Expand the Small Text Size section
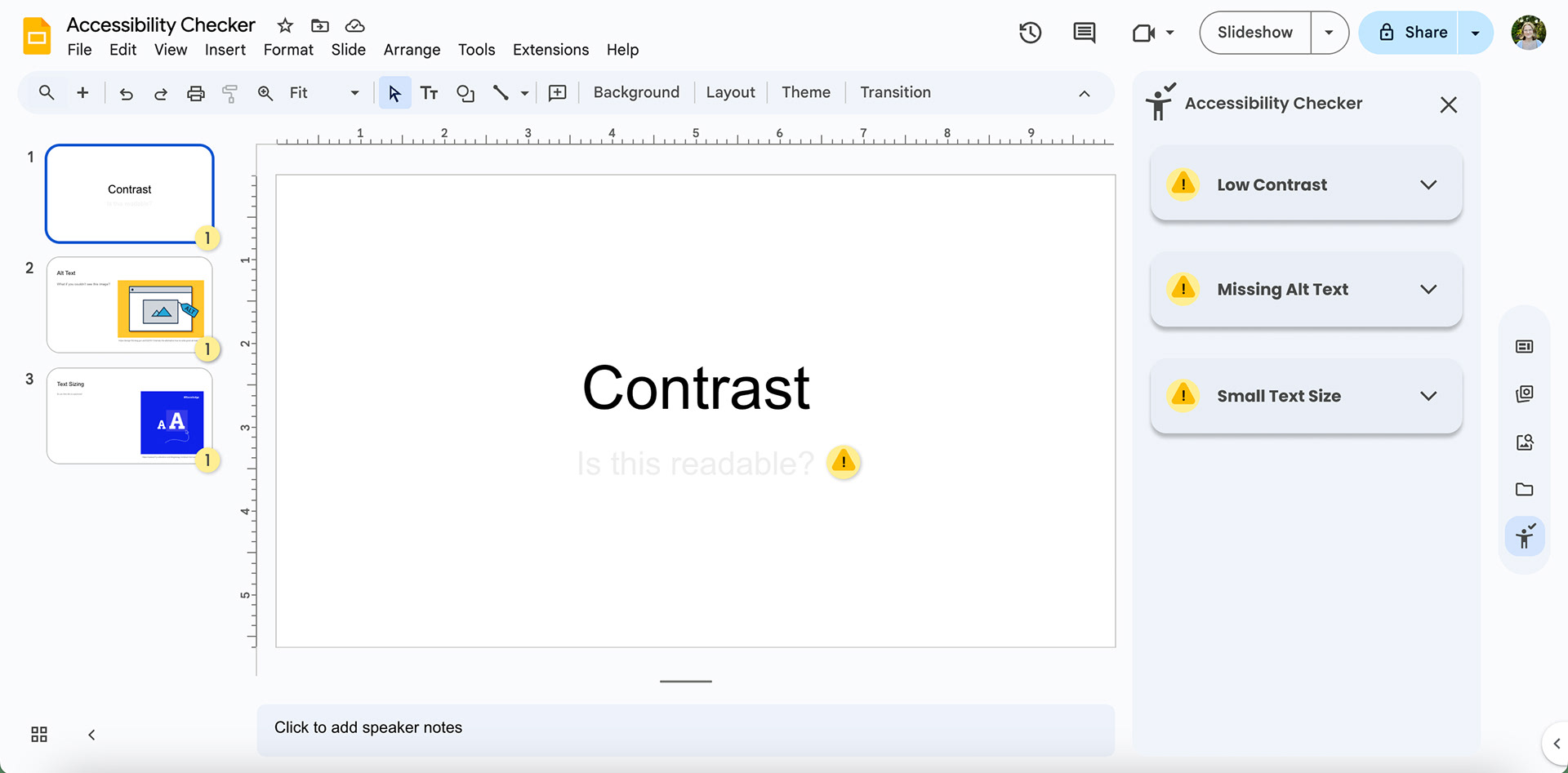 1428,396
